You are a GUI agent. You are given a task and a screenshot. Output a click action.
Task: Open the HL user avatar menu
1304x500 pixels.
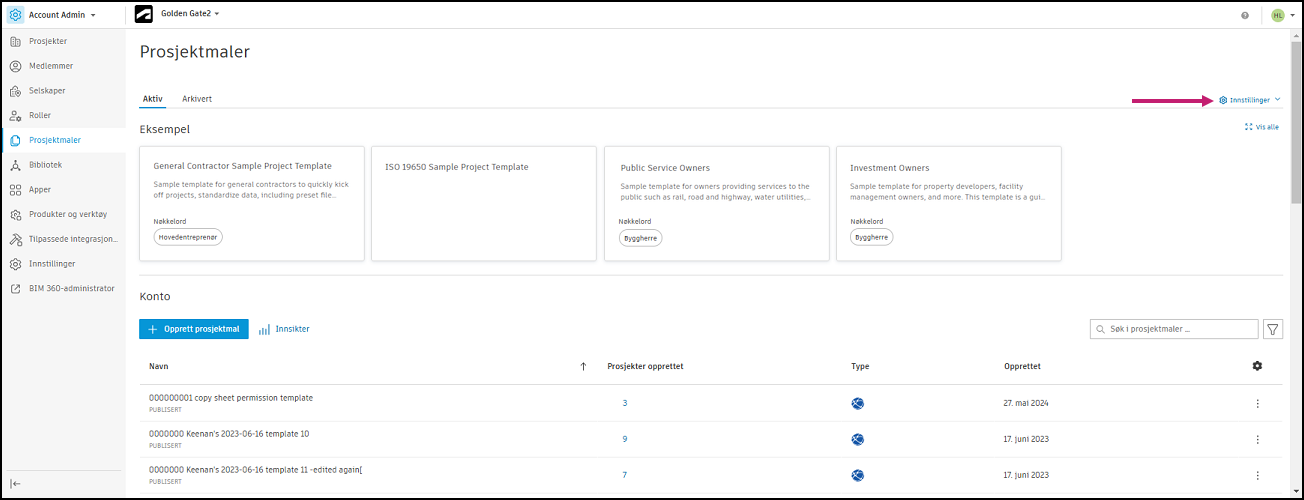pos(1278,15)
